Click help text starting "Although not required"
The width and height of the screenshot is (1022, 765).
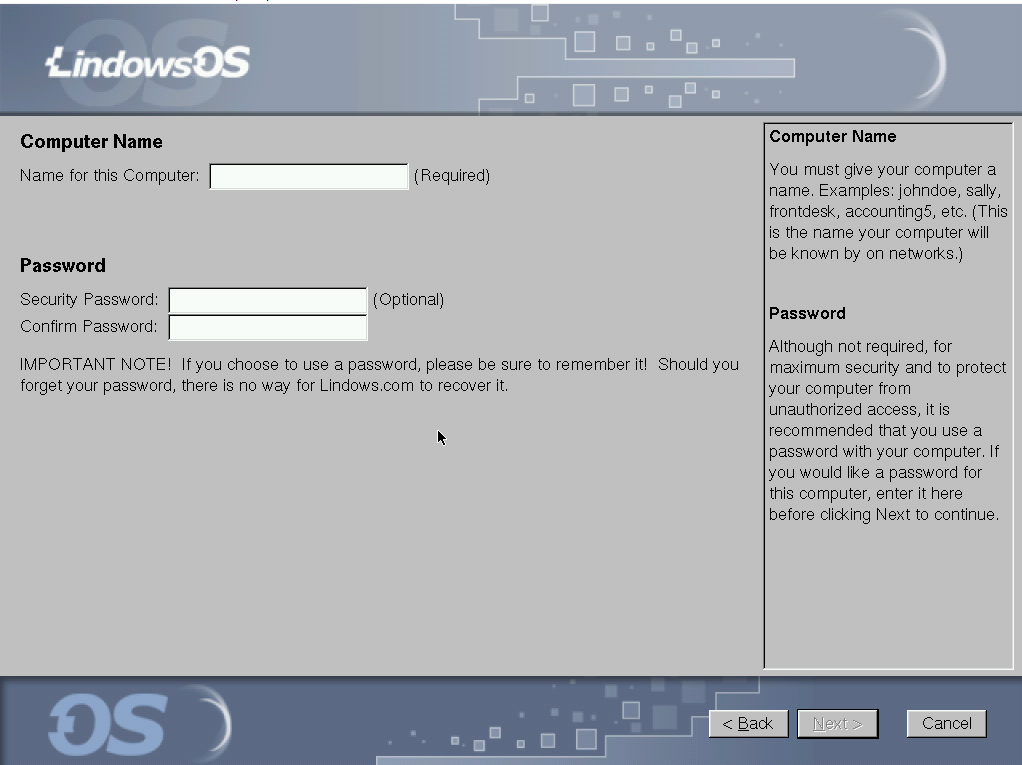[x=887, y=430]
